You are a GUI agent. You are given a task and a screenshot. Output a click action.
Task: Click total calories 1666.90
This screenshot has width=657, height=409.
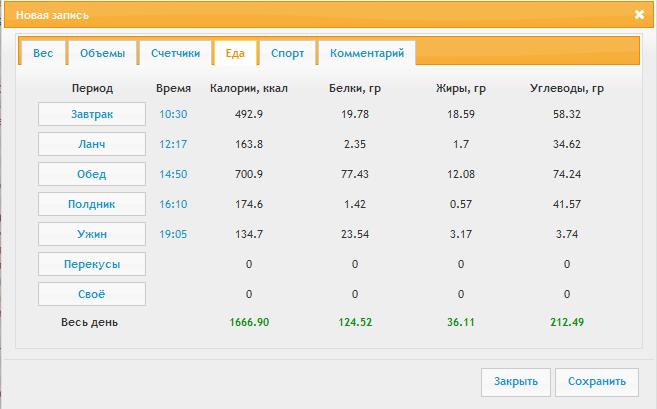click(249, 322)
